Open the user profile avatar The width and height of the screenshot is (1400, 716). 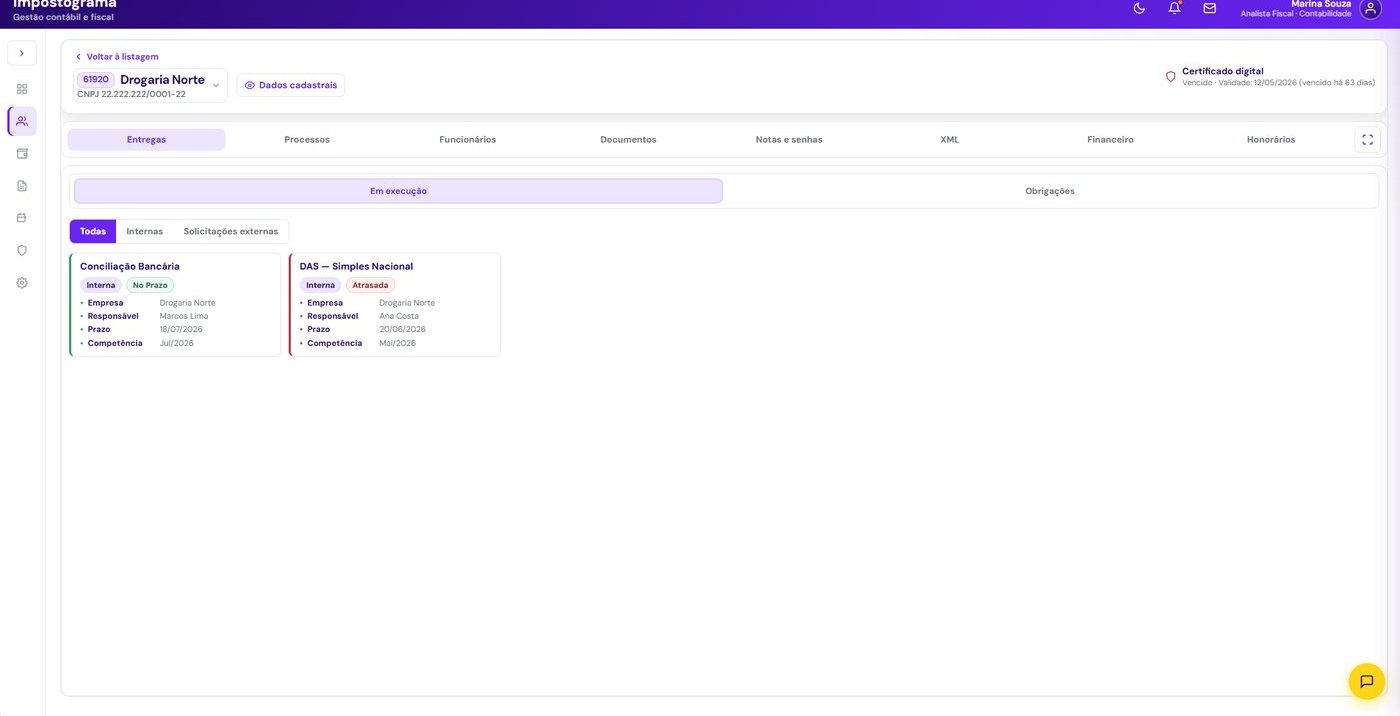click(1370, 8)
